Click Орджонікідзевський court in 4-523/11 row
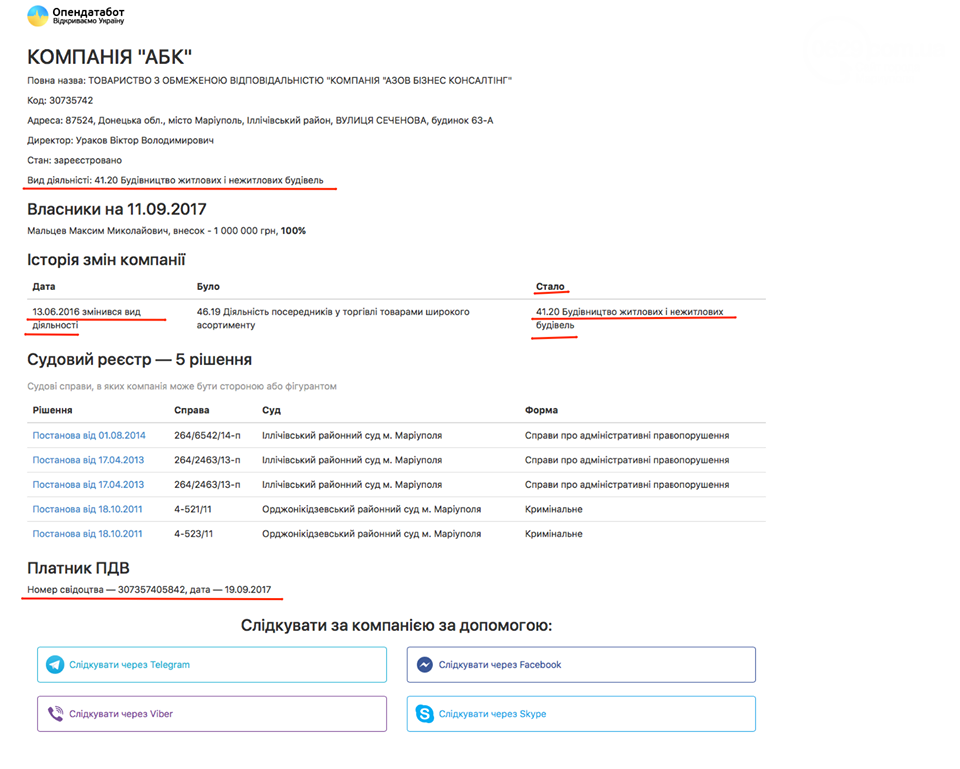Screen dimensions: 960x769 (372, 534)
